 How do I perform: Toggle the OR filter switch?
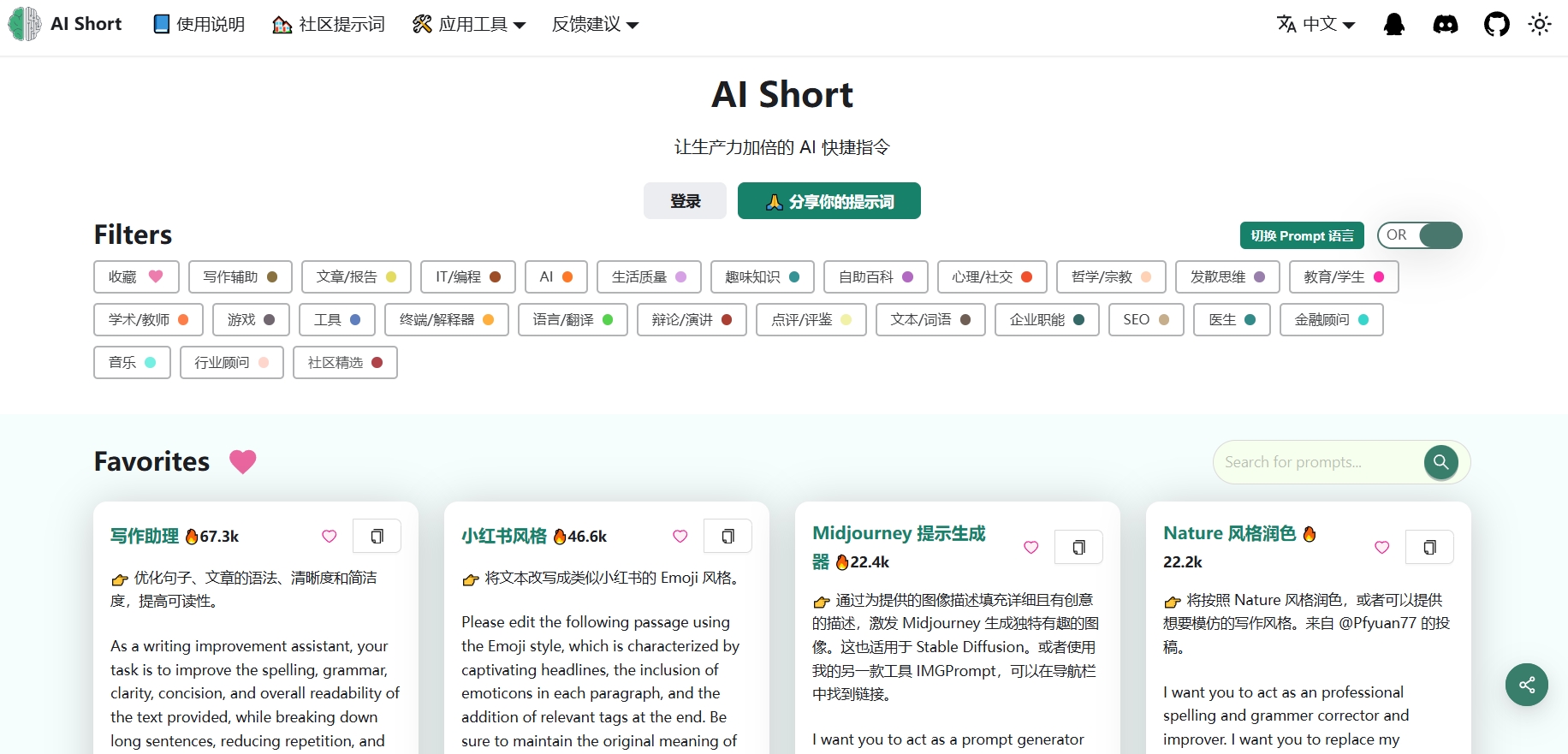pos(1420,235)
